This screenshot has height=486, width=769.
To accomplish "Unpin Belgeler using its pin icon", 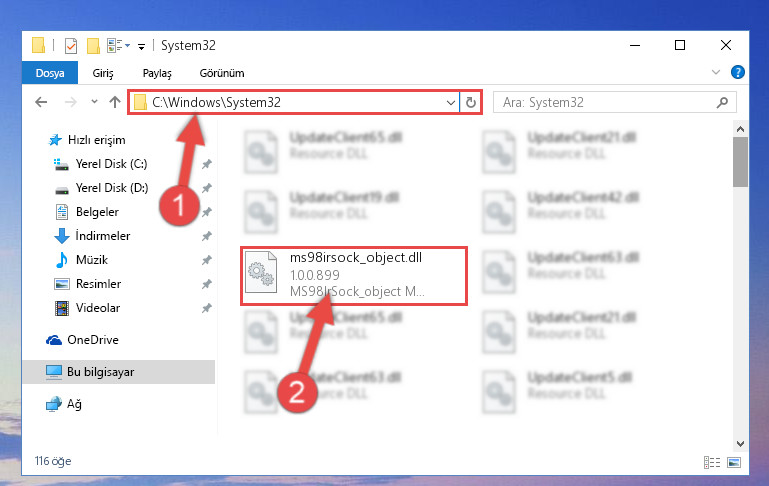I will pos(206,212).
